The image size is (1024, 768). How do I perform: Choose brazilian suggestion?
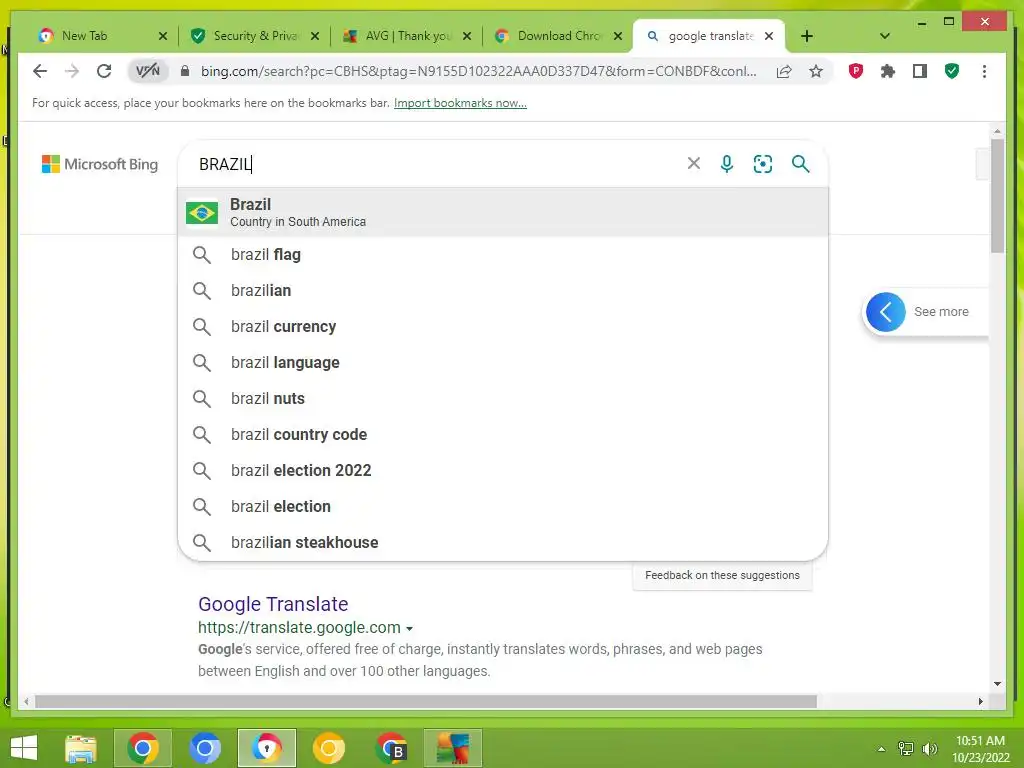[x=503, y=291]
